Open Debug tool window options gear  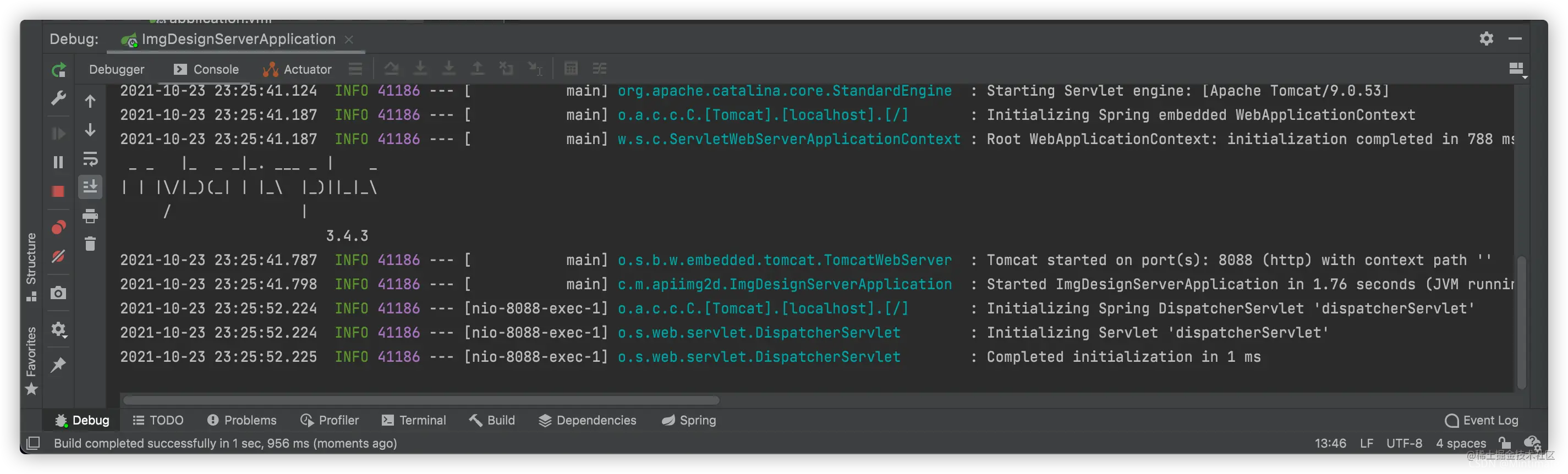(1487, 39)
